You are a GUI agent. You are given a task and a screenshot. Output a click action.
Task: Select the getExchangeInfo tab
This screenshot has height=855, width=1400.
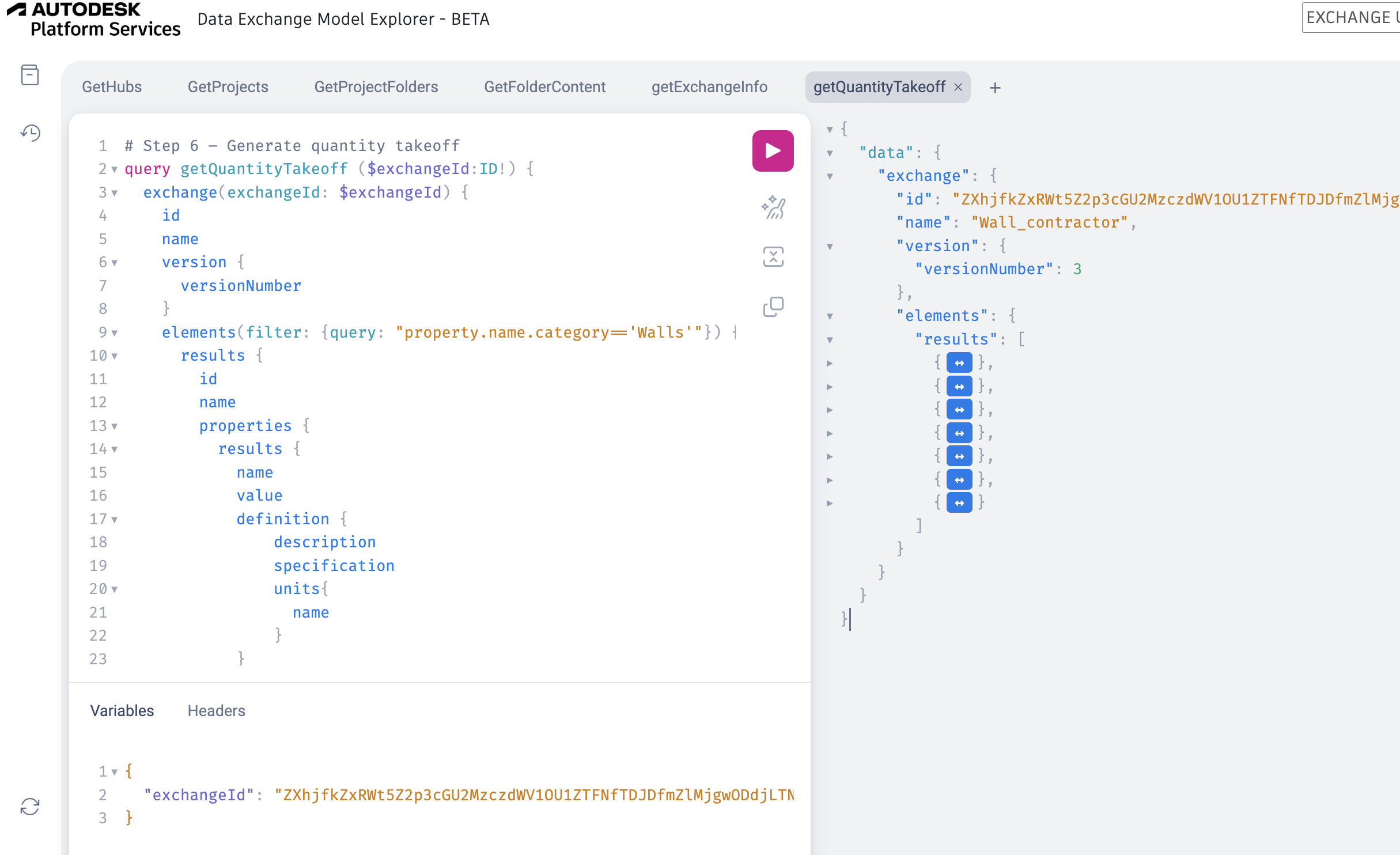709,87
